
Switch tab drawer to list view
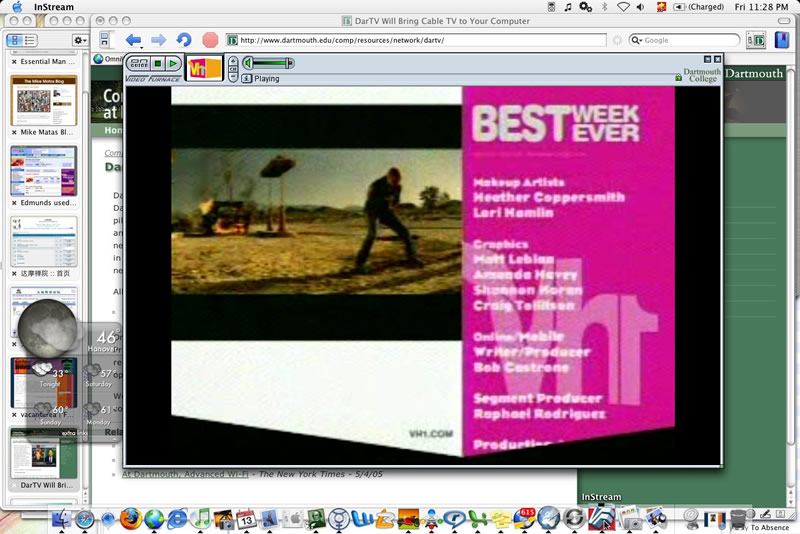point(30,40)
